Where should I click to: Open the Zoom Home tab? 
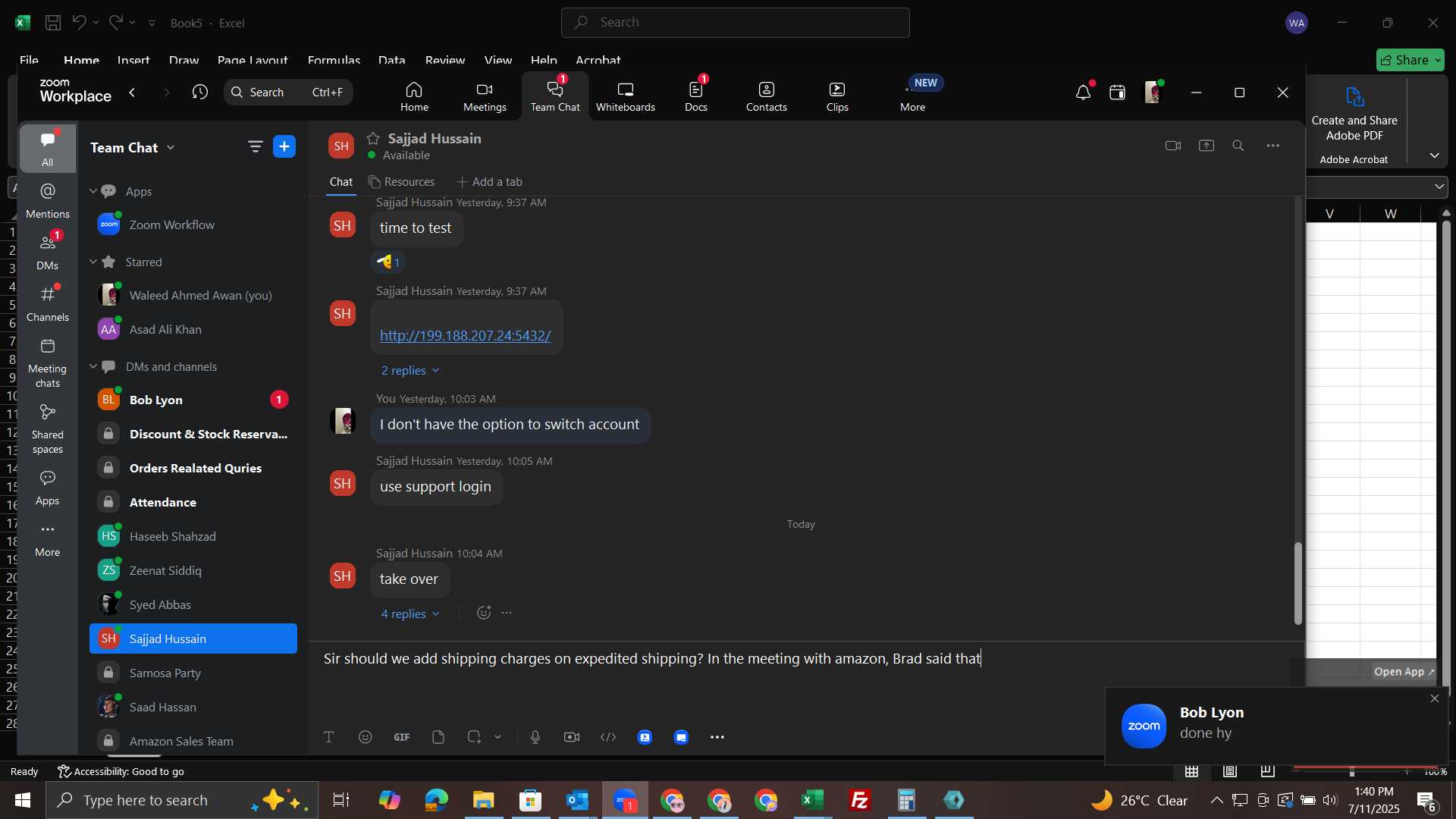tap(414, 96)
